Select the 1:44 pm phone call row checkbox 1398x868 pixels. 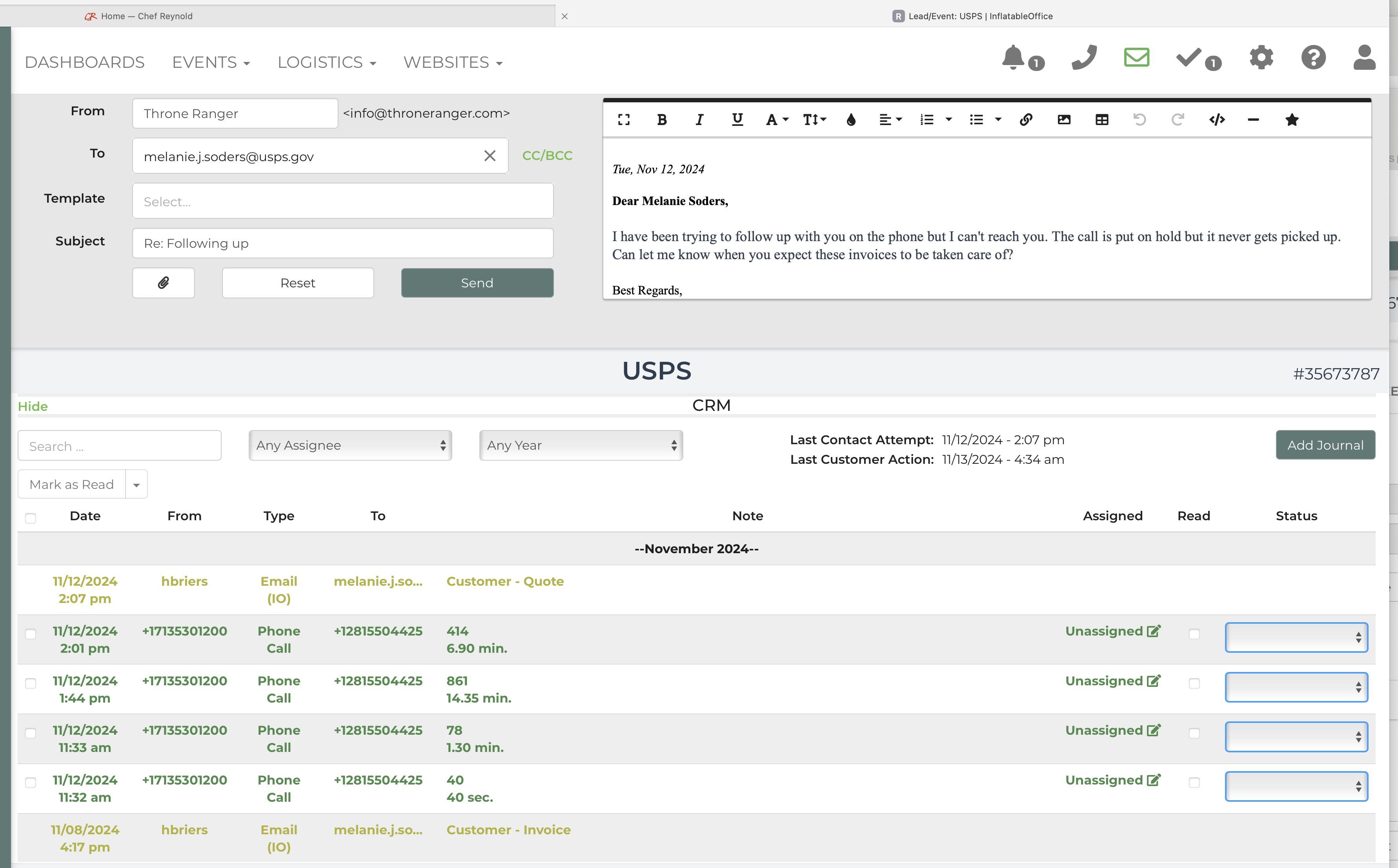tap(31, 683)
